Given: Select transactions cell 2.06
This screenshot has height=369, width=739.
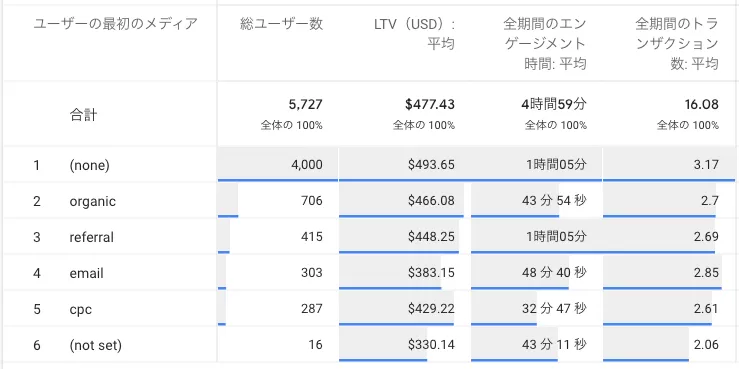Looking at the screenshot, I should click(x=706, y=344).
